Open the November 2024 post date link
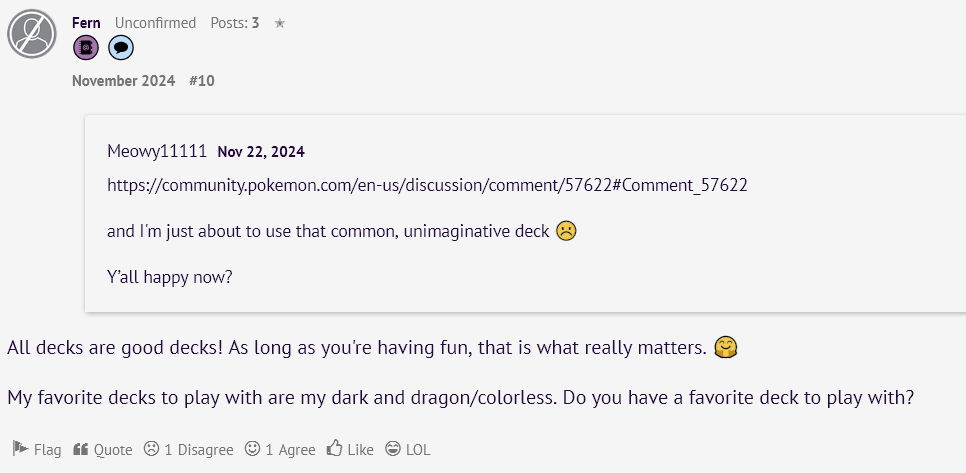The image size is (966, 473). pyautogui.click(x=123, y=81)
